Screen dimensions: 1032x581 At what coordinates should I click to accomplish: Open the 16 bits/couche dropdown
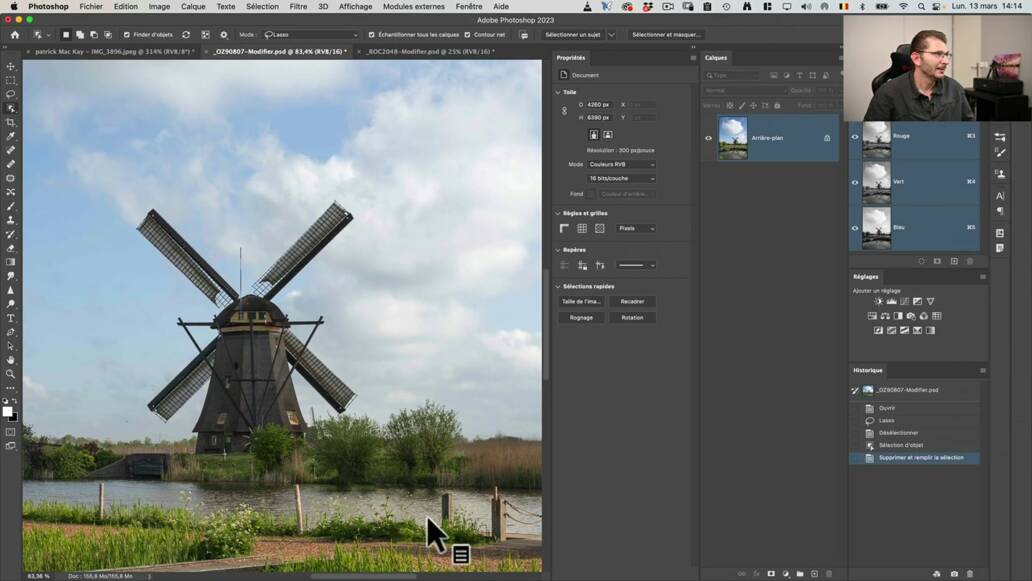coord(622,179)
